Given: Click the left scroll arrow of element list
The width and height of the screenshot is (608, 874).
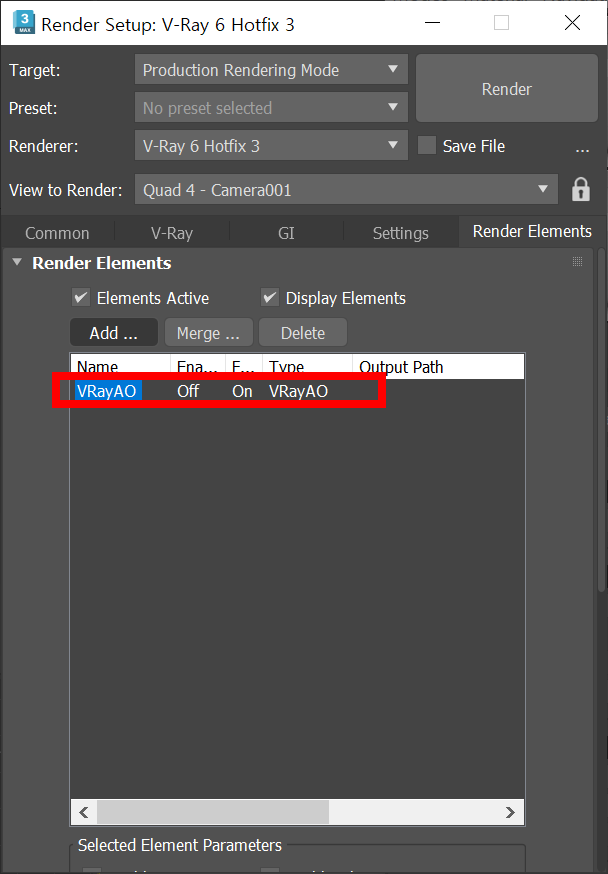Looking at the screenshot, I should 84,812.
